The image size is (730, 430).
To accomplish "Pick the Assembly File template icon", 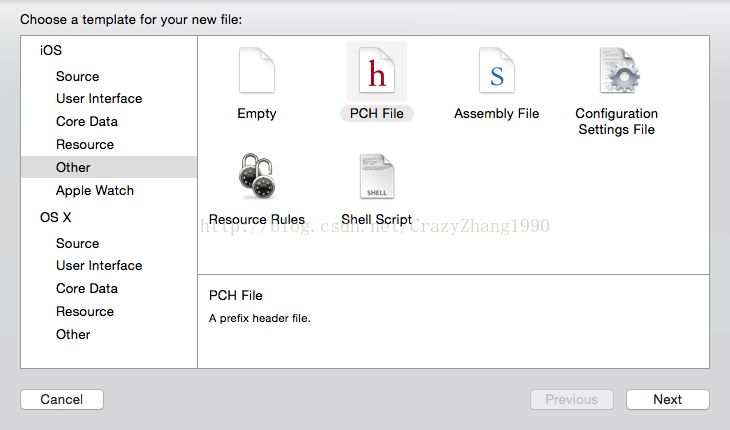I will [497, 70].
